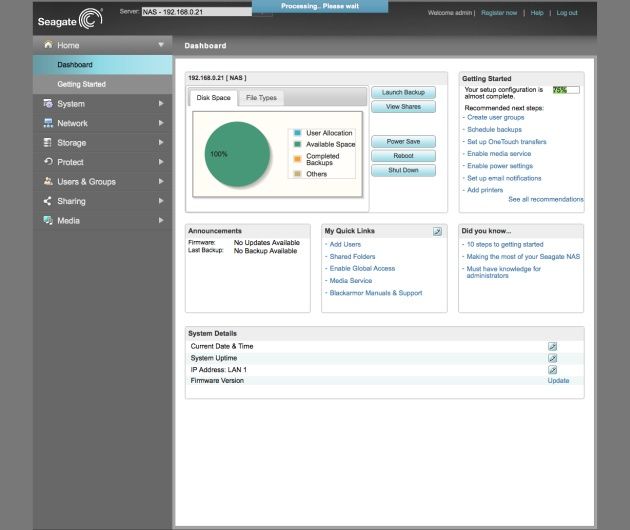Image resolution: width=630 pixels, height=530 pixels.
Task: Open Enable Global Access quick link
Action: tap(362, 268)
